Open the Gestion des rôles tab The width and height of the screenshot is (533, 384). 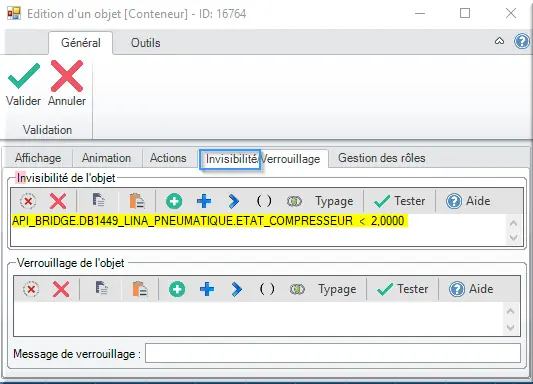click(382, 158)
